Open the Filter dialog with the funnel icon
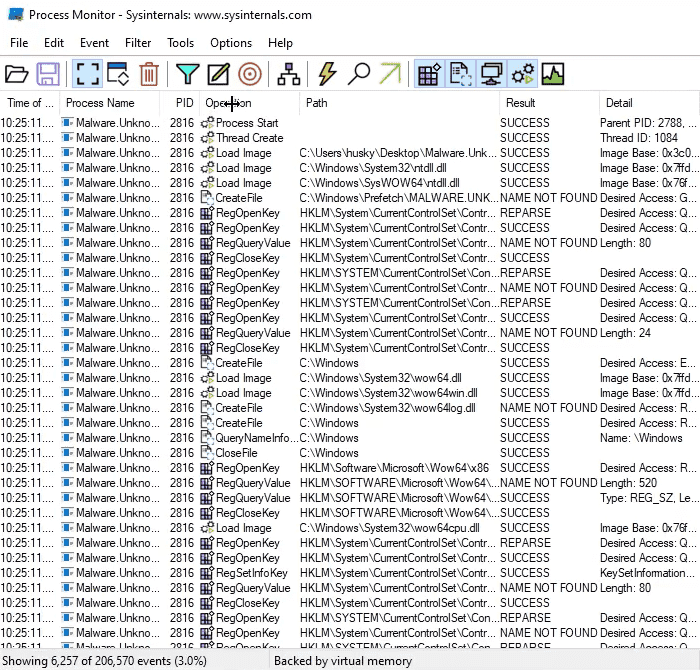The image size is (700, 670). point(188,74)
